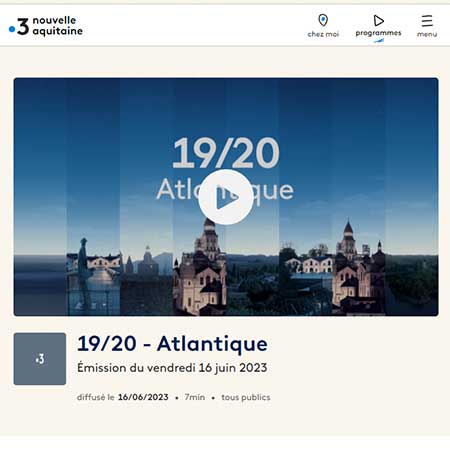Image resolution: width=450 pixels, height=450 pixels.
Task: Open the France 3 Nouvelle Aquitaine logo
Action: click(x=46, y=26)
